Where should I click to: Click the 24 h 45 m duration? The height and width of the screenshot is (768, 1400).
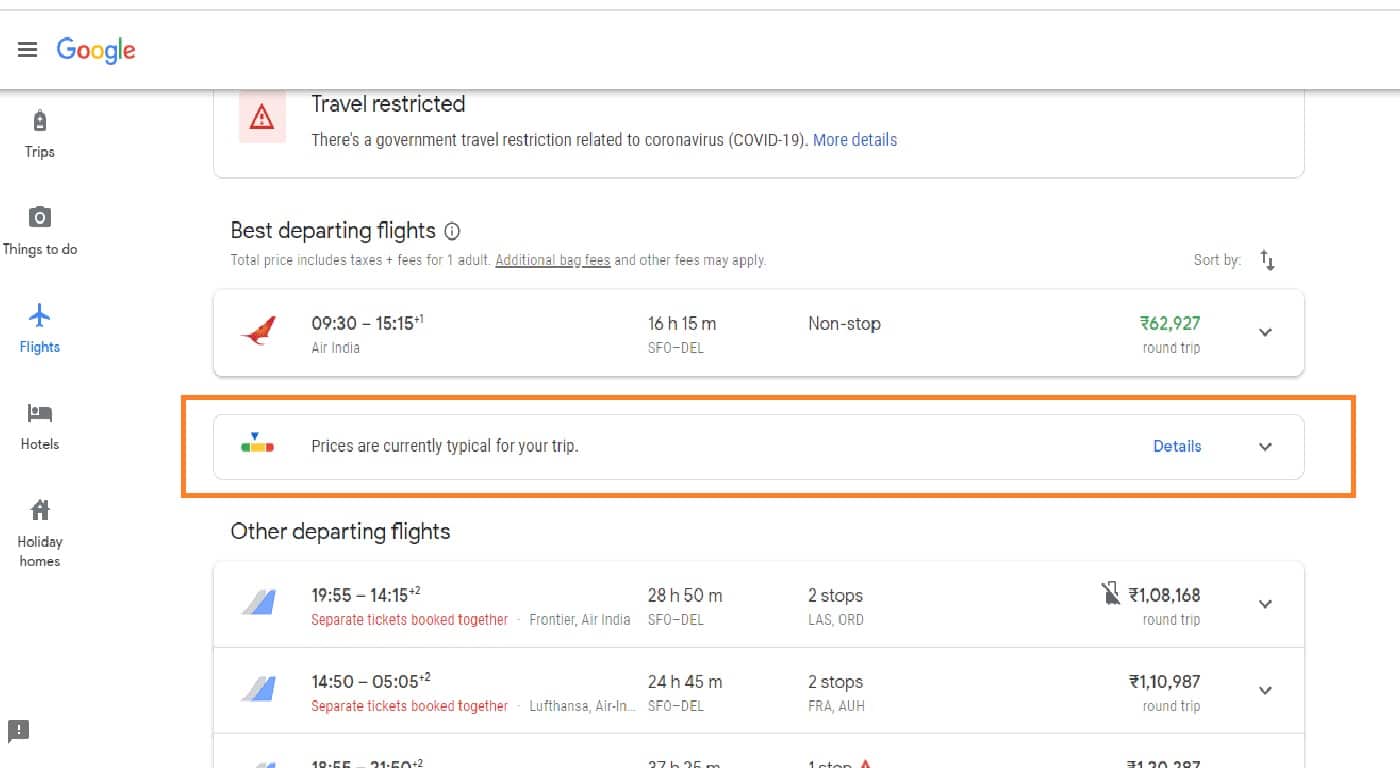(685, 681)
